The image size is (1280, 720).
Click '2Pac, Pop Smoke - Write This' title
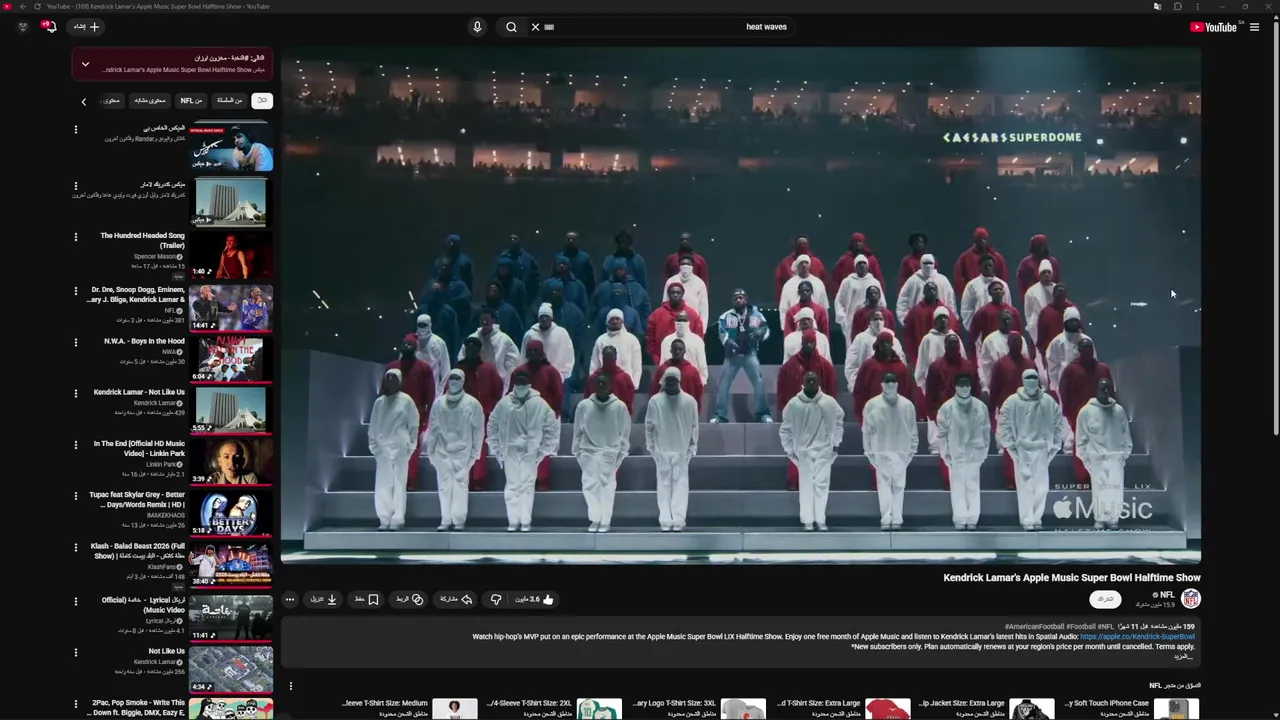click(x=138, y=702)
